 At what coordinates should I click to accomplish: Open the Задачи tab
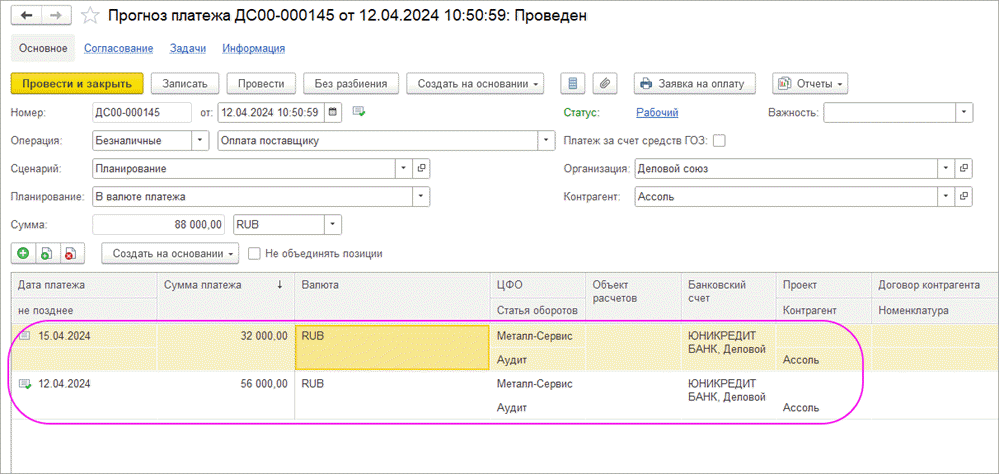coord(187,48)
